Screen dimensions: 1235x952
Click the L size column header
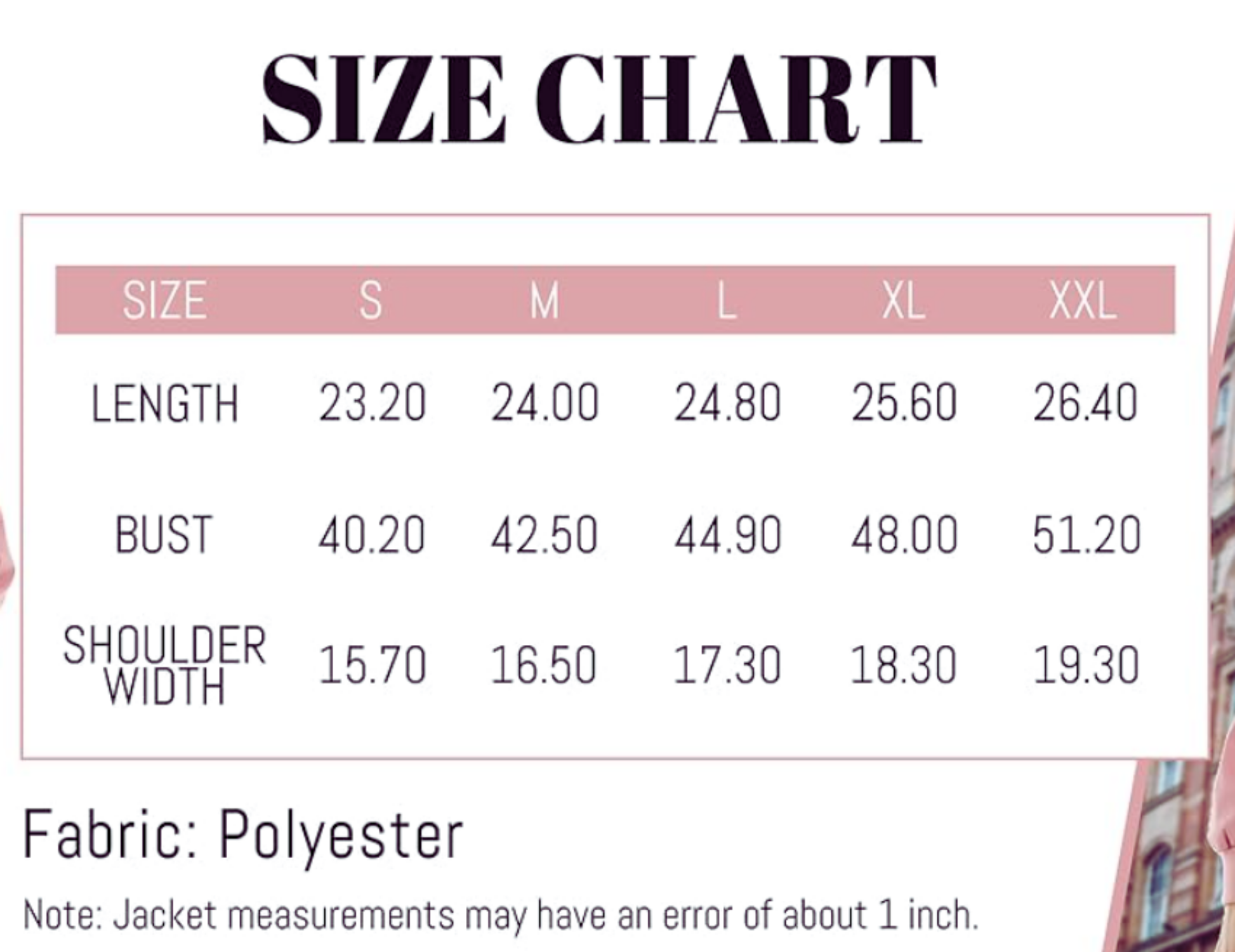[727, 300]
